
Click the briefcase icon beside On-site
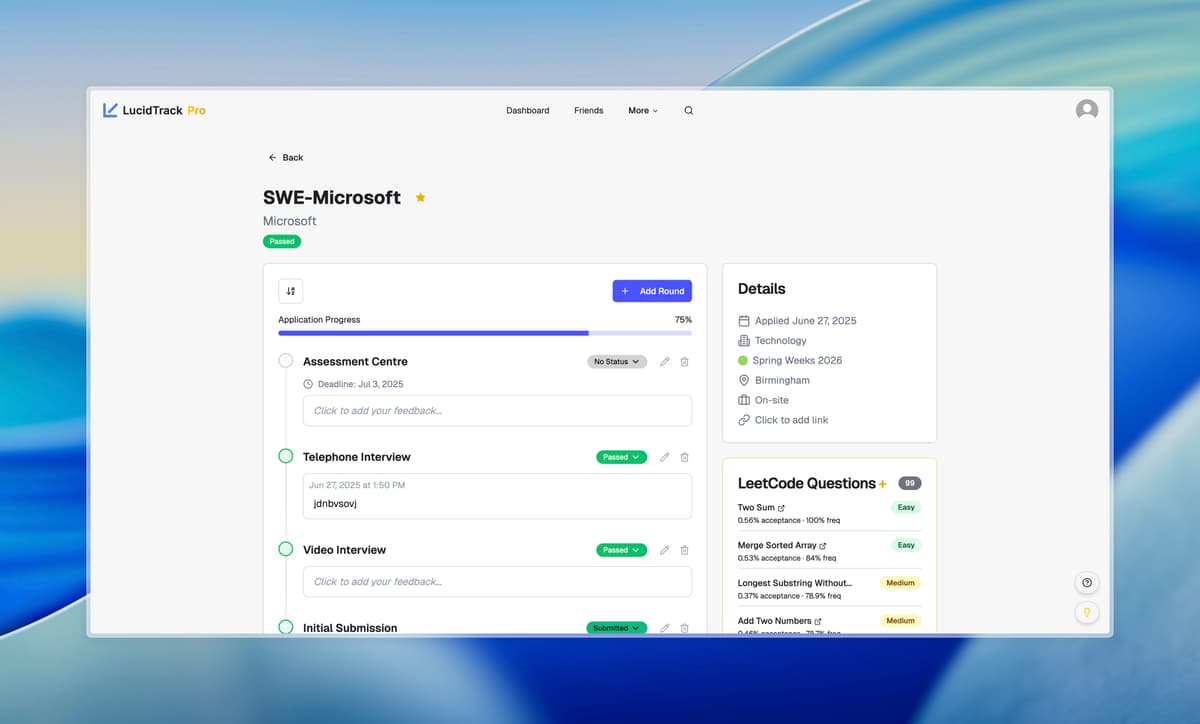[x=744, y=400]
